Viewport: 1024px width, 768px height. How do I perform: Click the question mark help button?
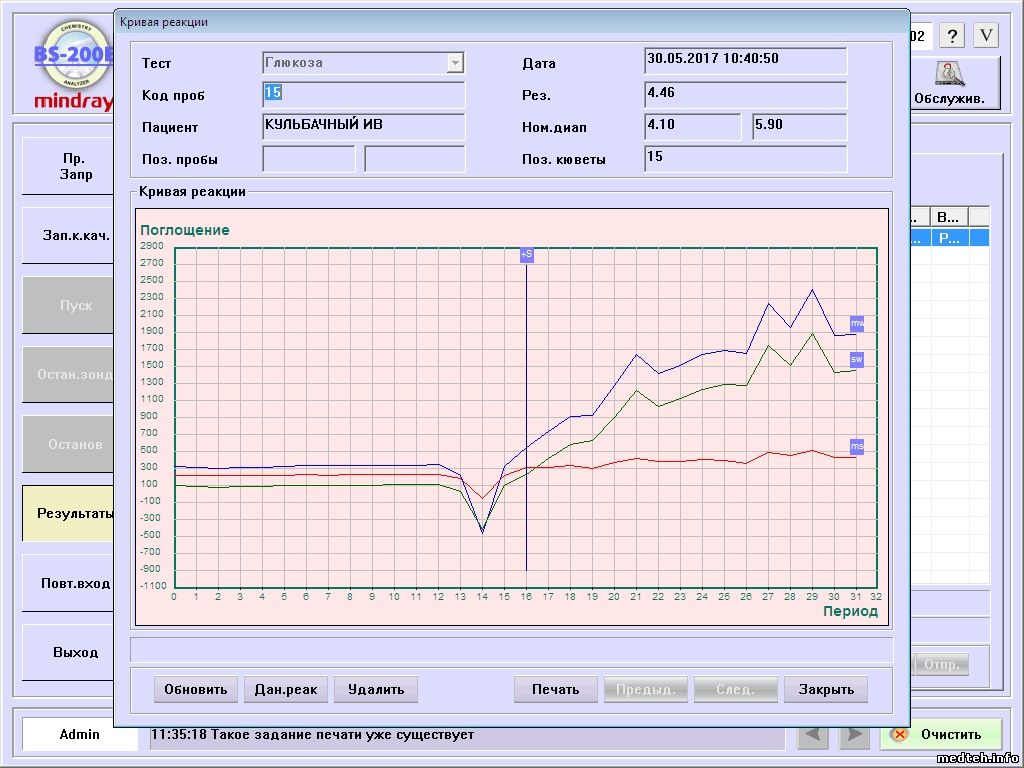pyautogui.click(x=954, y=36)
